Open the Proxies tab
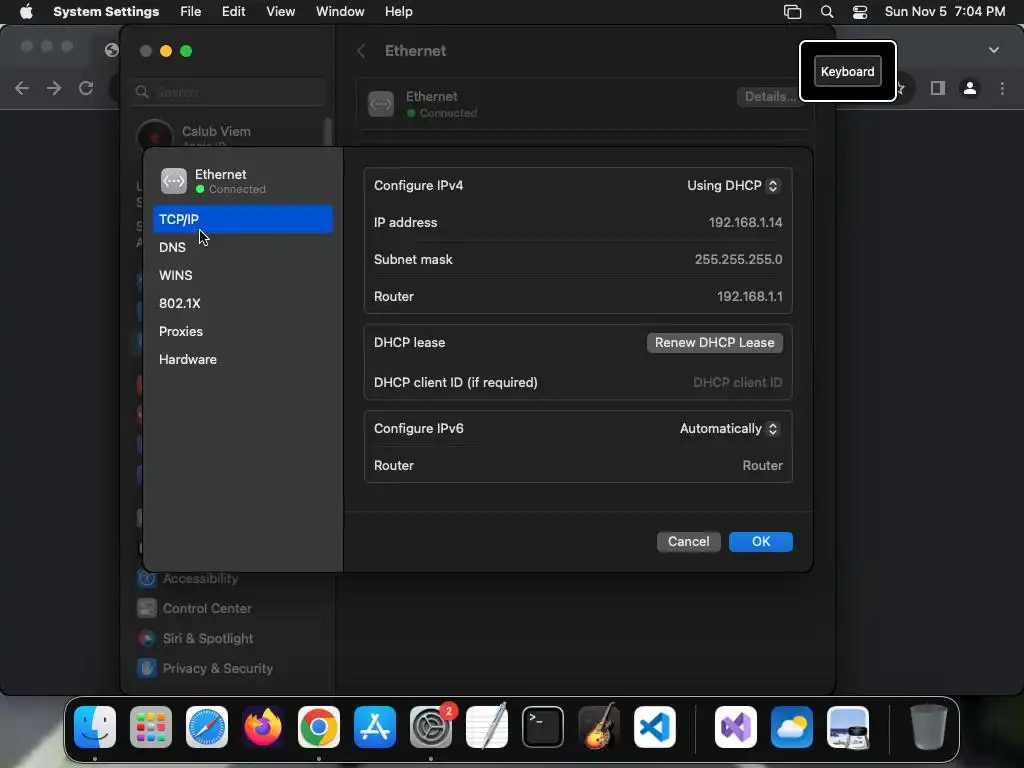Viewport: 1024px width, 768px height. coord(243,332)
